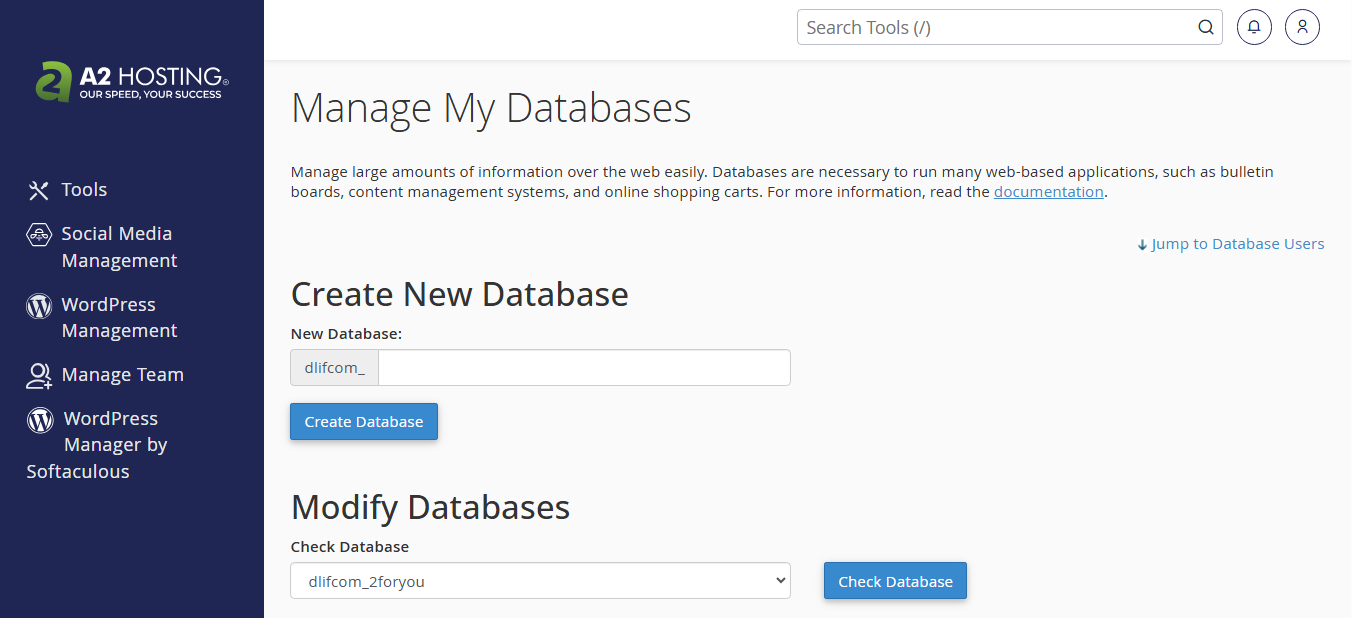Click inside the New Database name field

(584, 367)
